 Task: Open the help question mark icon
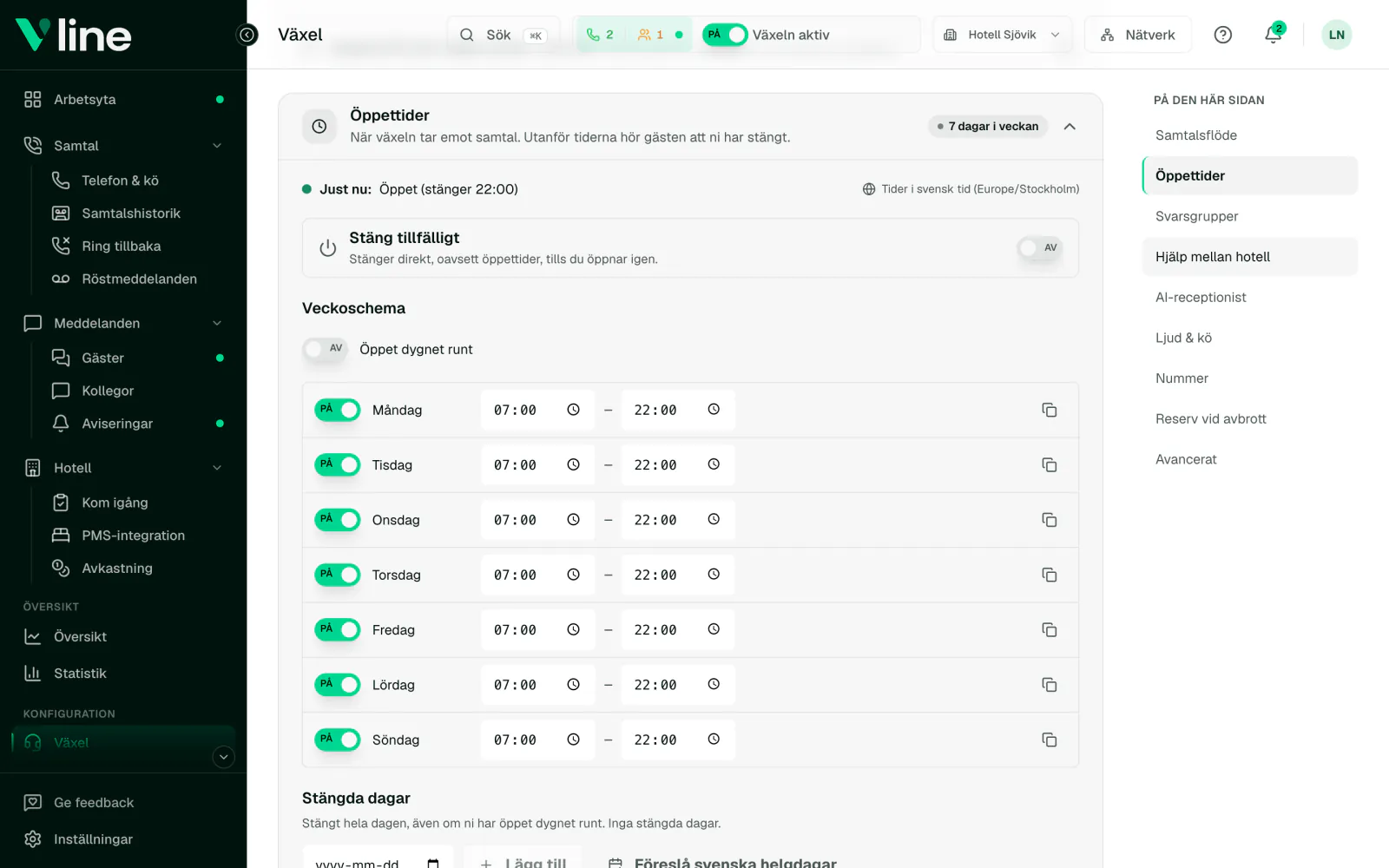(1222, 35)
